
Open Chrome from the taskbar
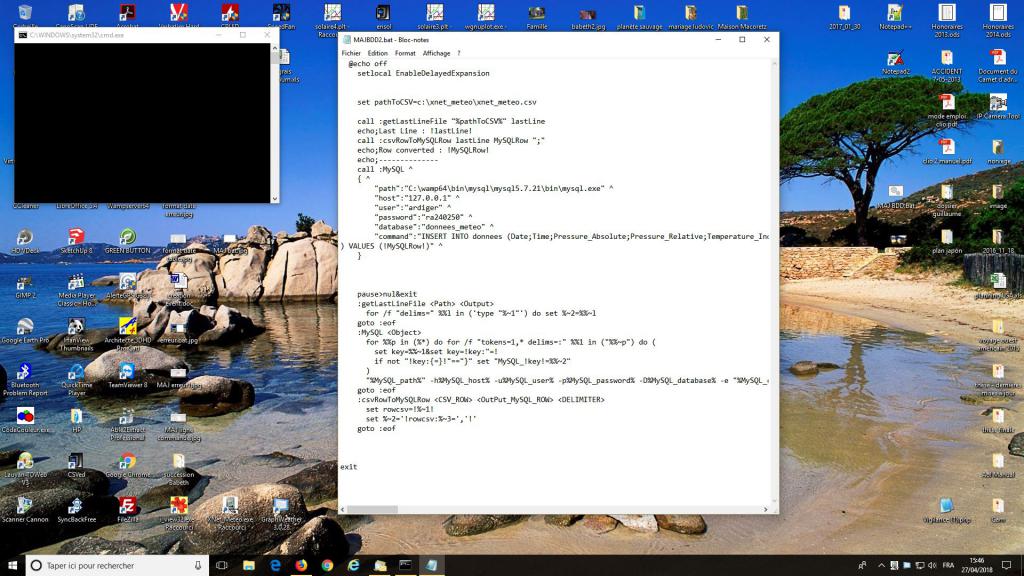point(327,565)
